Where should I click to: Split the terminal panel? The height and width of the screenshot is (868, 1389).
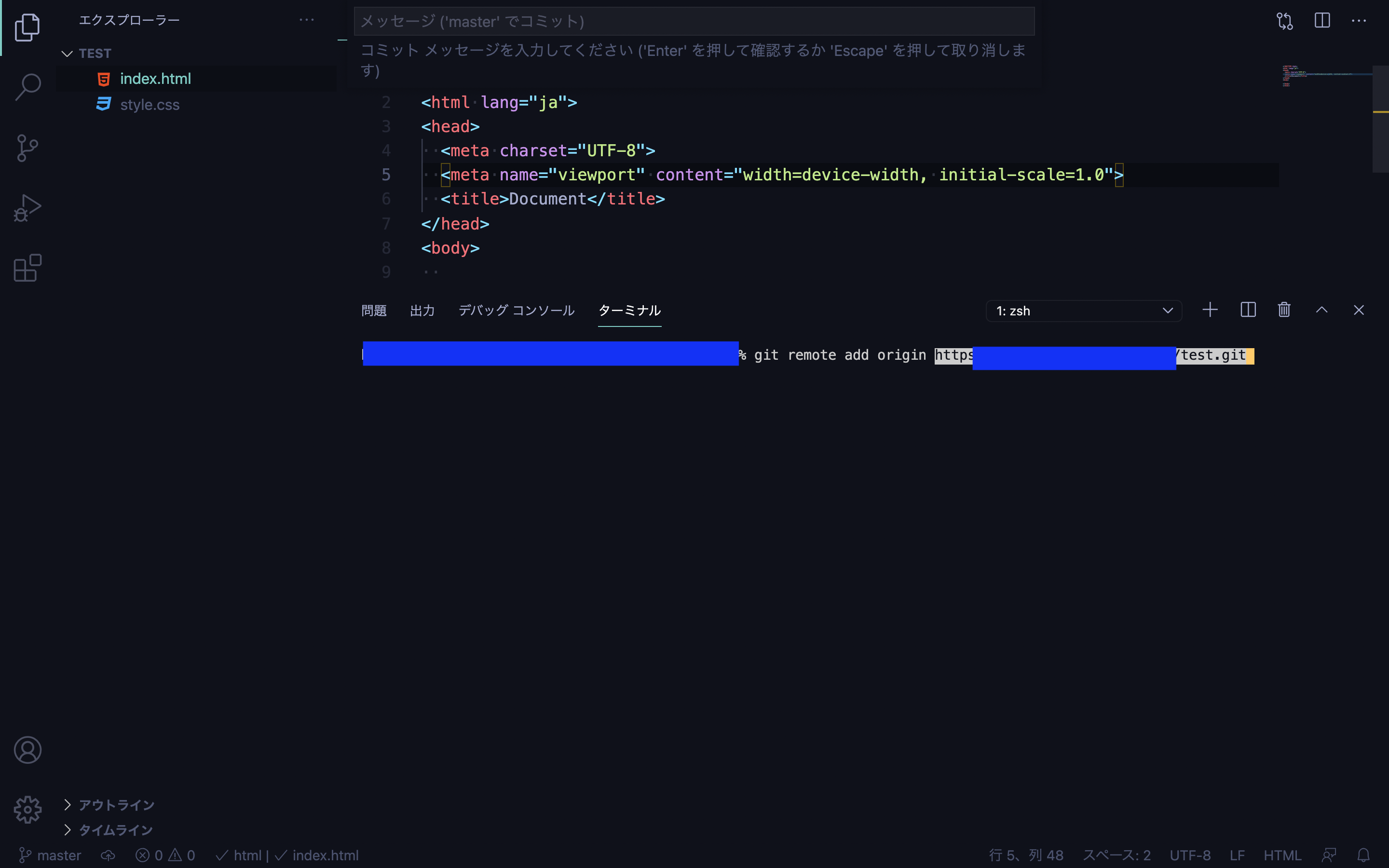(x=1248, y=310)
